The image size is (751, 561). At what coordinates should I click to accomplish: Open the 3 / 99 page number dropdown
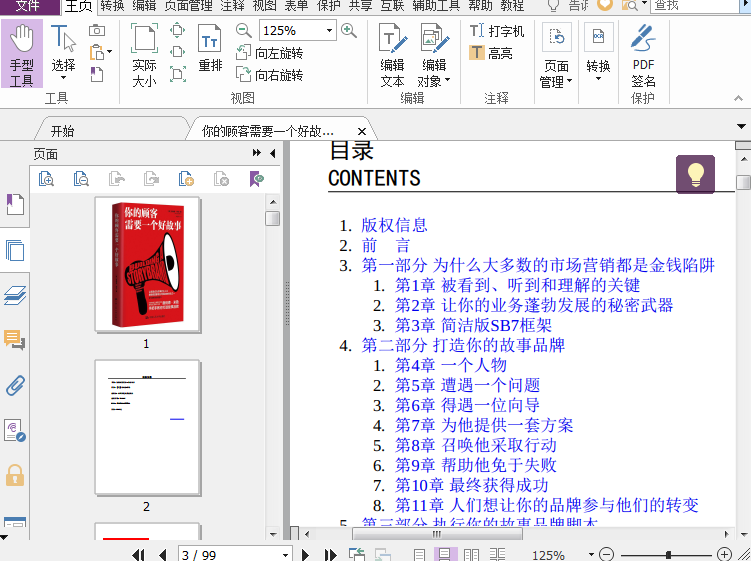[x=285, y=555]
